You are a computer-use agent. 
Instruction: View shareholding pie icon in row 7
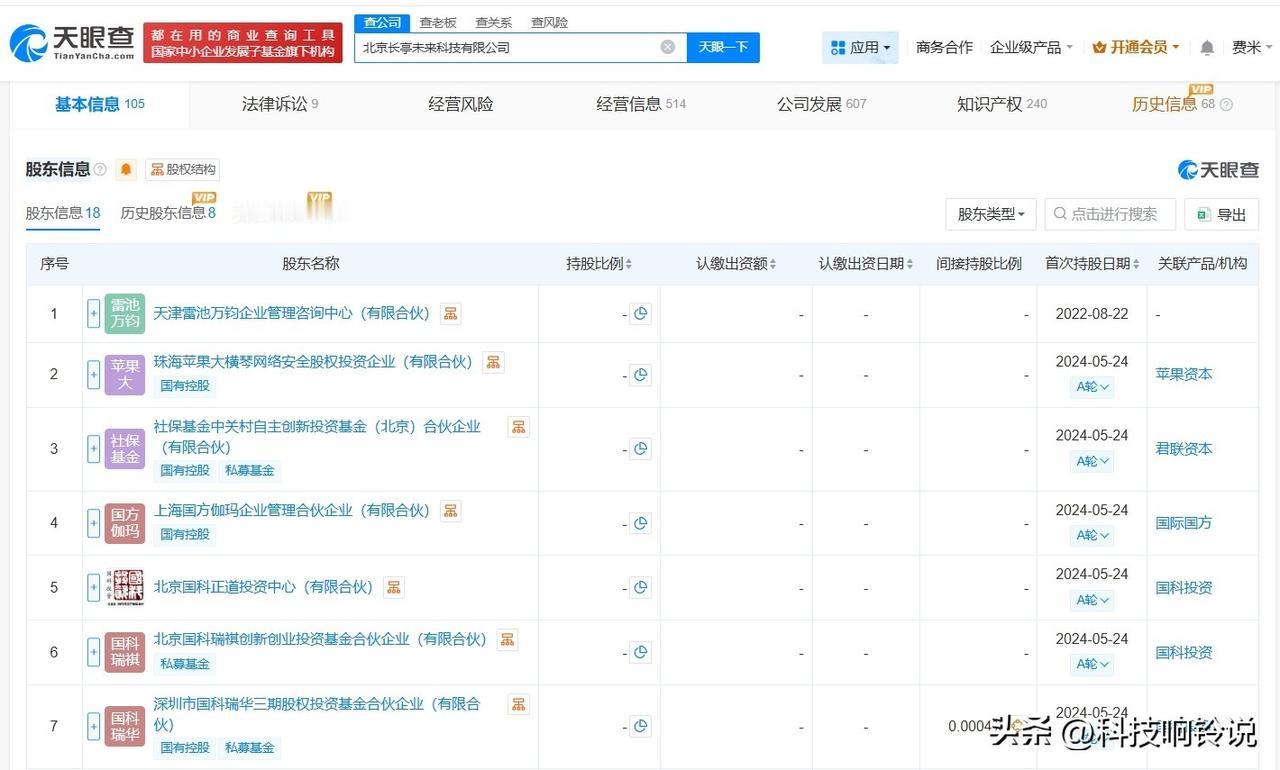[x=640, y=727]
